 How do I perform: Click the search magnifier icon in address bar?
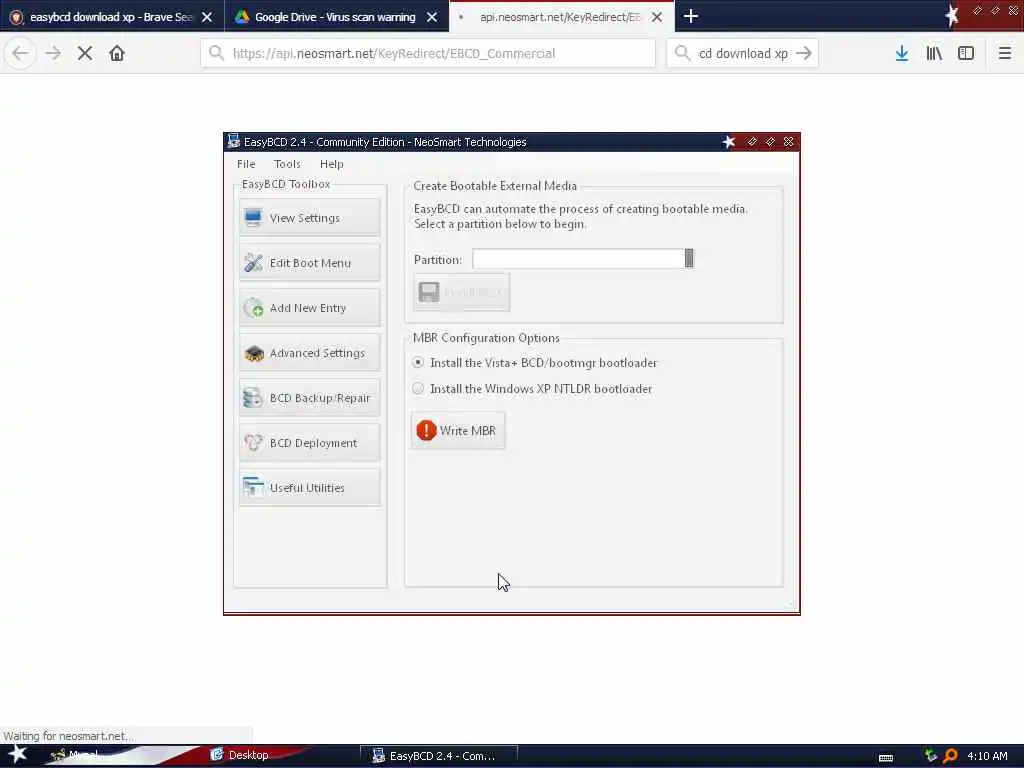[216, 54]
